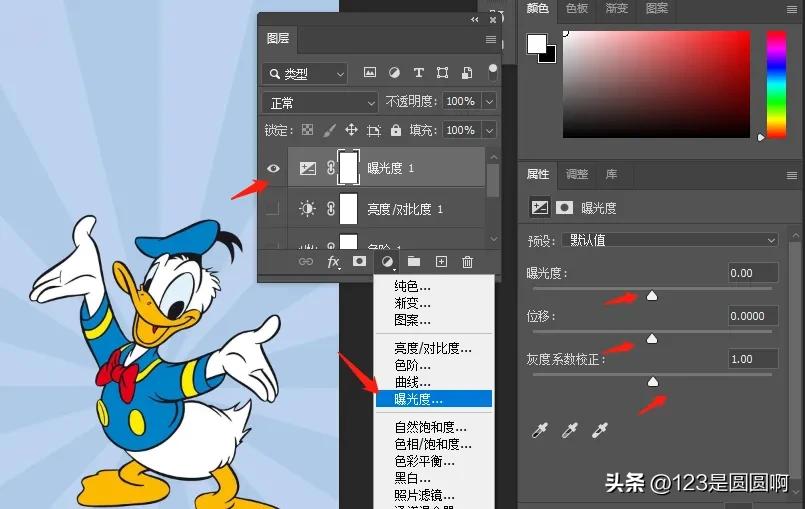Click the rainbow hue strip
This screenshot has width=805, height=509.
pyautogui.click(x=776, y=84)
